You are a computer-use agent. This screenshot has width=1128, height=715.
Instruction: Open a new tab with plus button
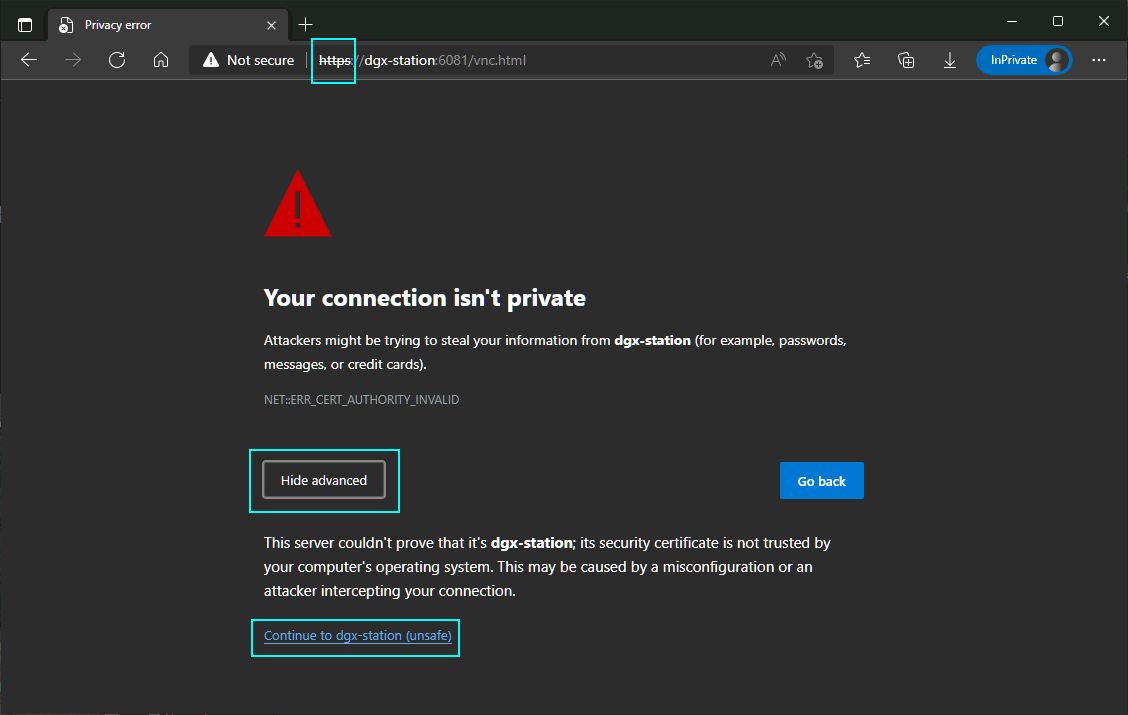click(306, 25)
